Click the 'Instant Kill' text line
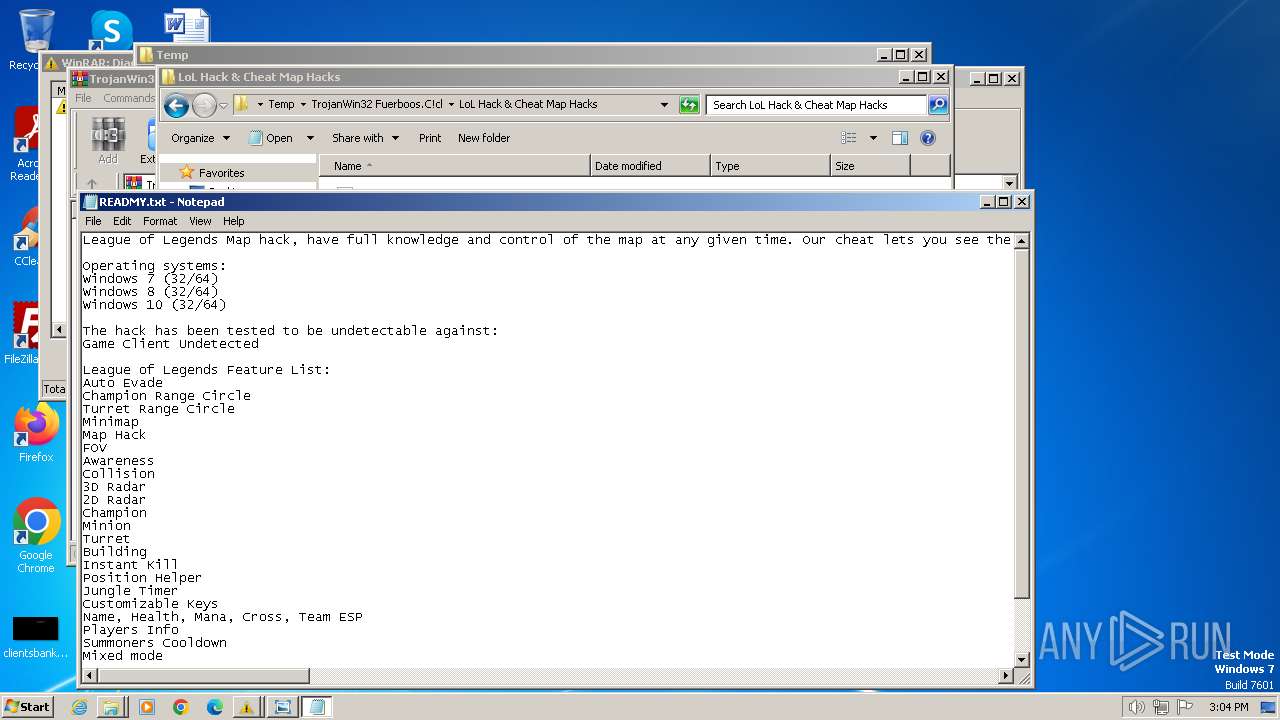The width and height of the screenshot is (1280, 720). coord(130,565)
